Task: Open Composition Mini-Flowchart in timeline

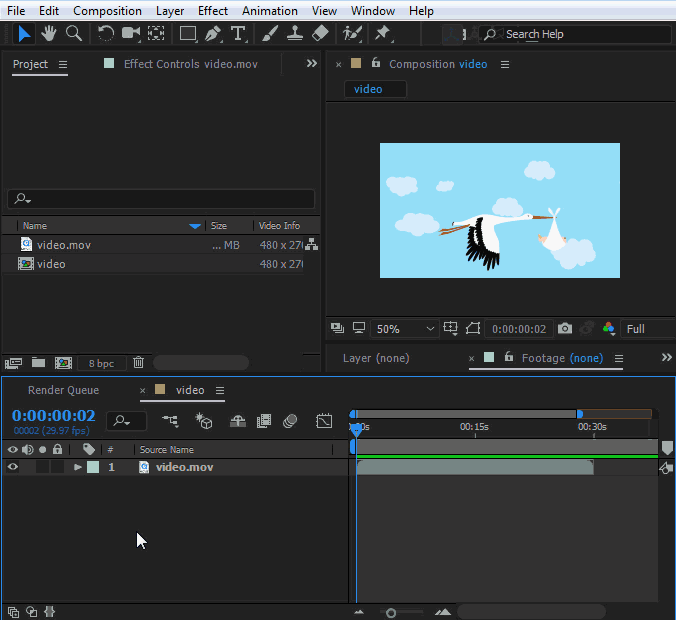Action: 171,421
